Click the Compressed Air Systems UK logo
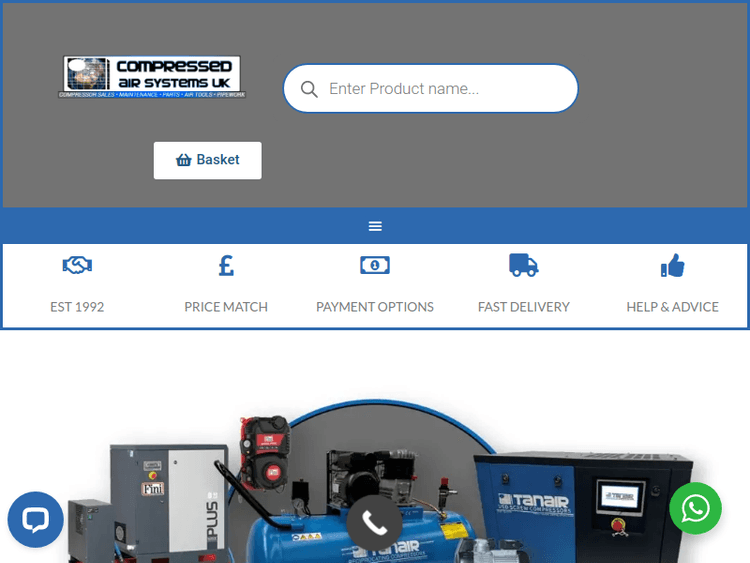 tap(152, 77)
